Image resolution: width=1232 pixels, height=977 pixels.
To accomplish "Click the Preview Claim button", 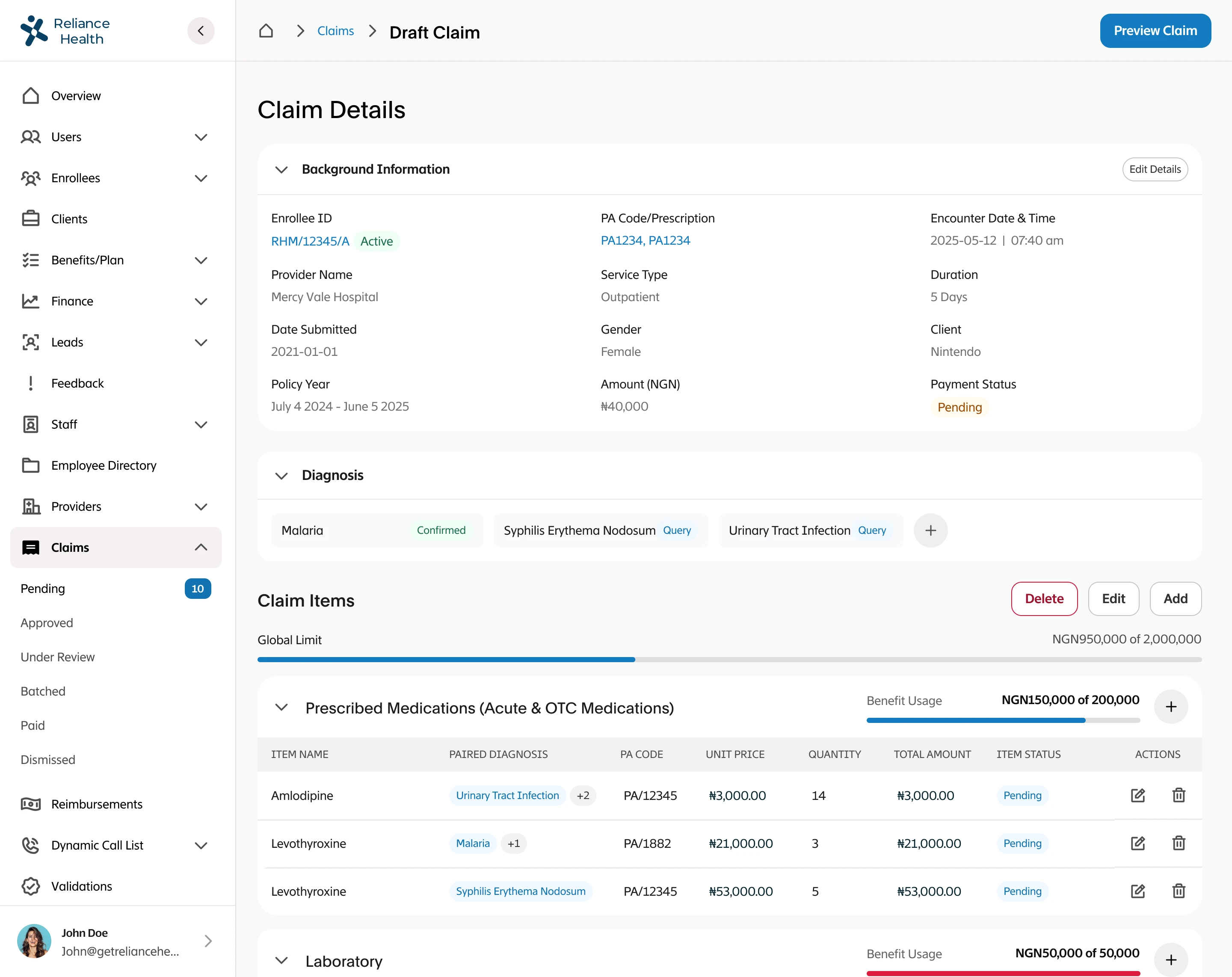I will coord(1155,31).
